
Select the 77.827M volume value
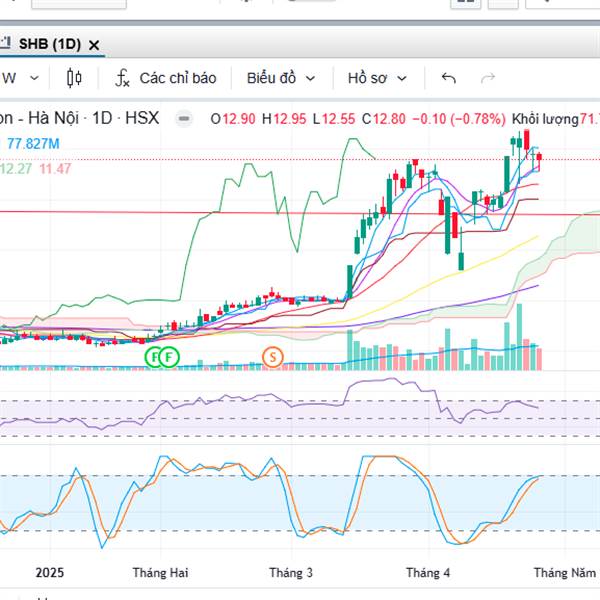33,144
